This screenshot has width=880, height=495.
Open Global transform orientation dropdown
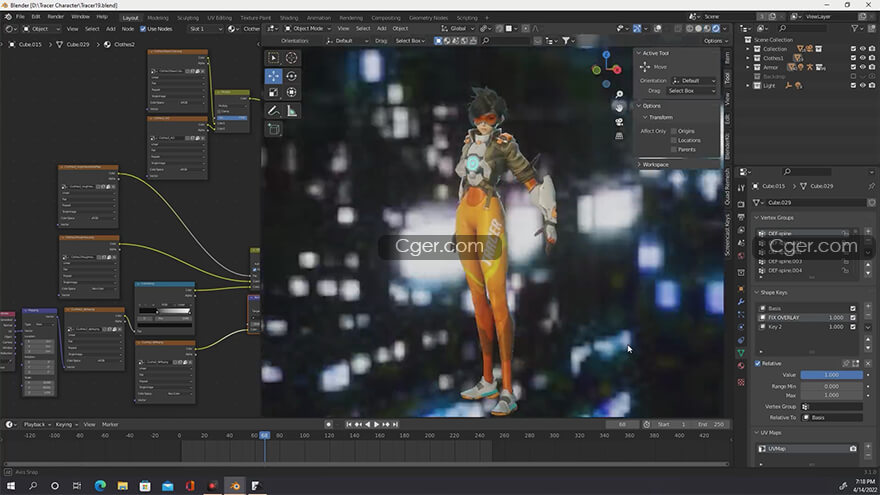tap(456, 29)
